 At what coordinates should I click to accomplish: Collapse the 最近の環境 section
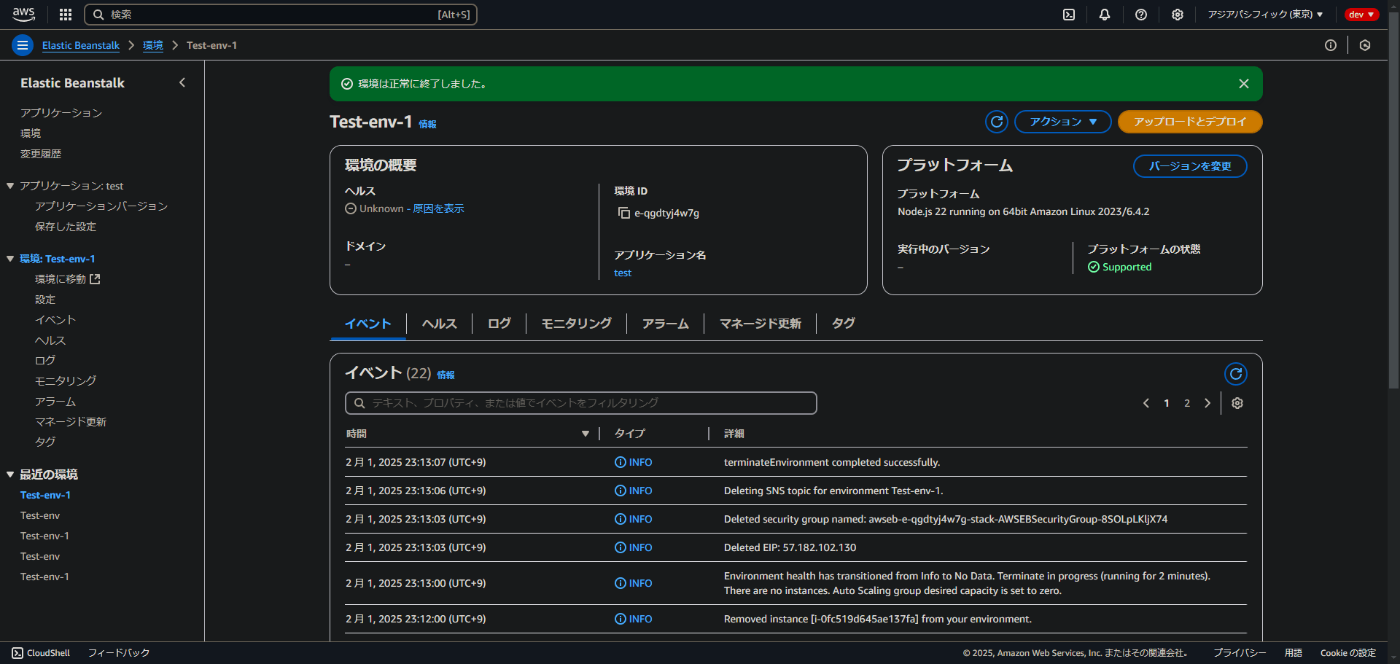[x=10, y=475]
